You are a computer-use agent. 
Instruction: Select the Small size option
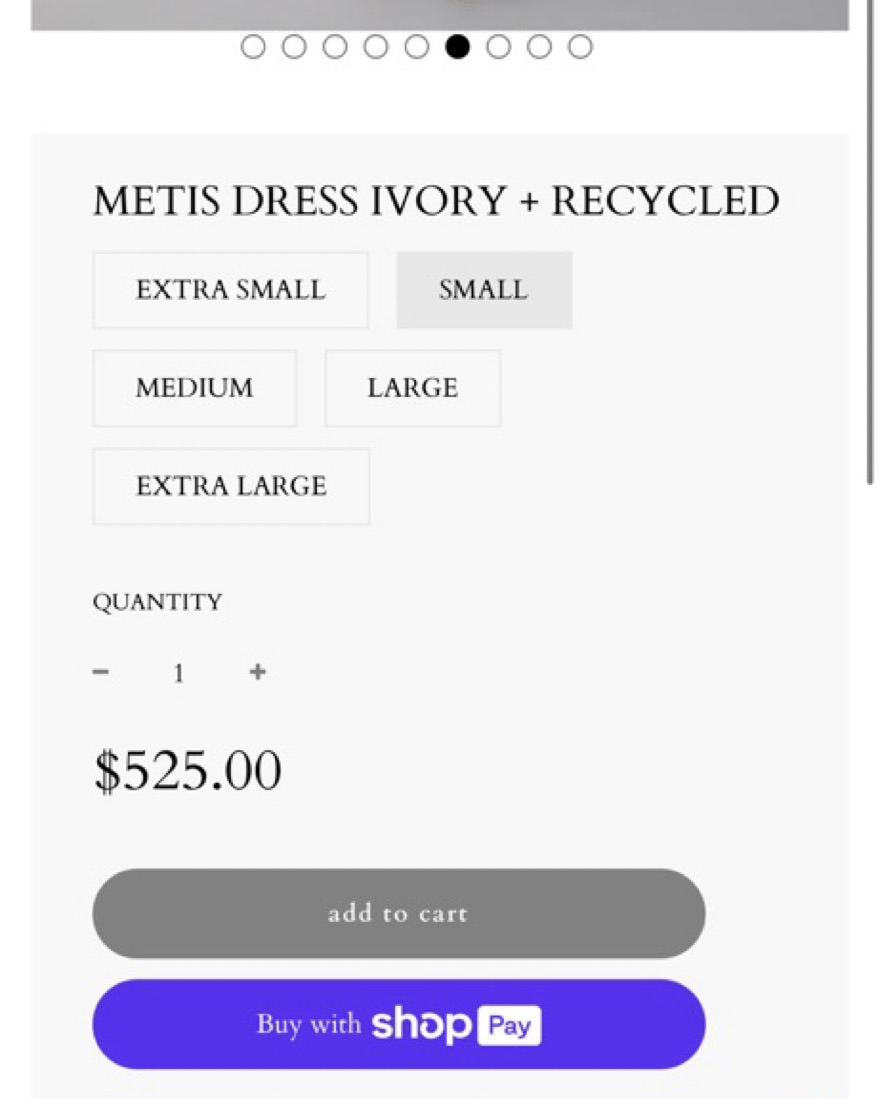click(484, 290)
